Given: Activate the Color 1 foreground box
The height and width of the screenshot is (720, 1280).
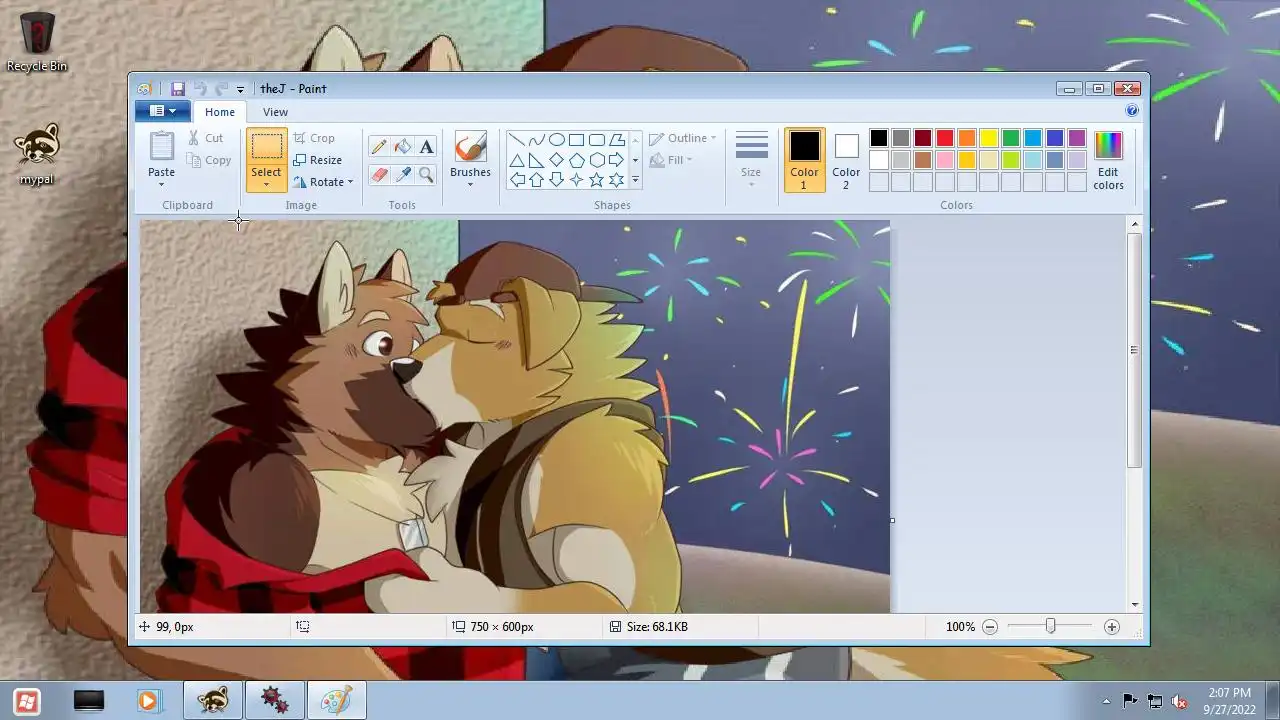Looking at the screenshot, I should 804,160.
